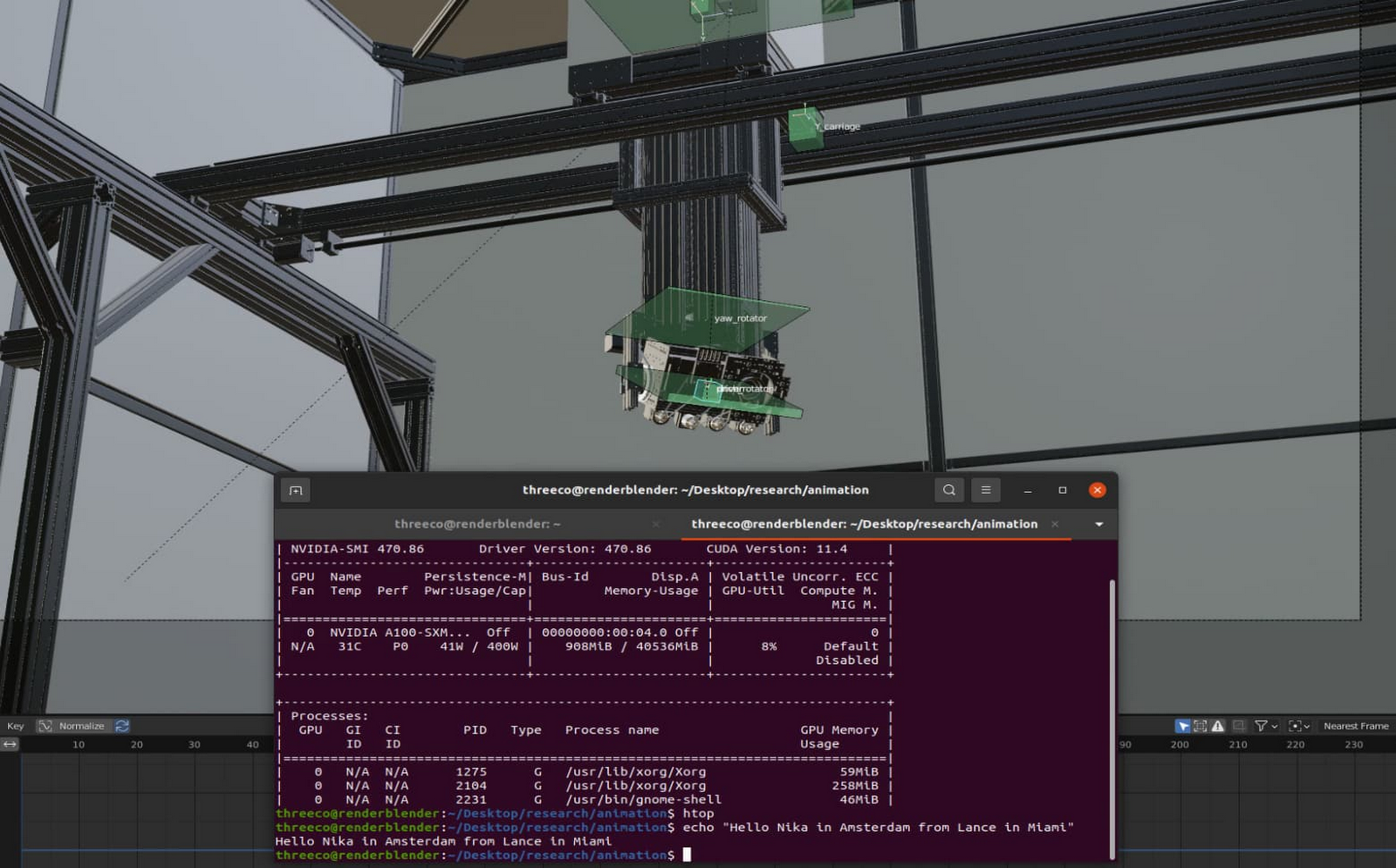The image size is (1396, 868).
Task: Maximize the terminal window
Action: pyautogui.click(x=1063, y=490)
